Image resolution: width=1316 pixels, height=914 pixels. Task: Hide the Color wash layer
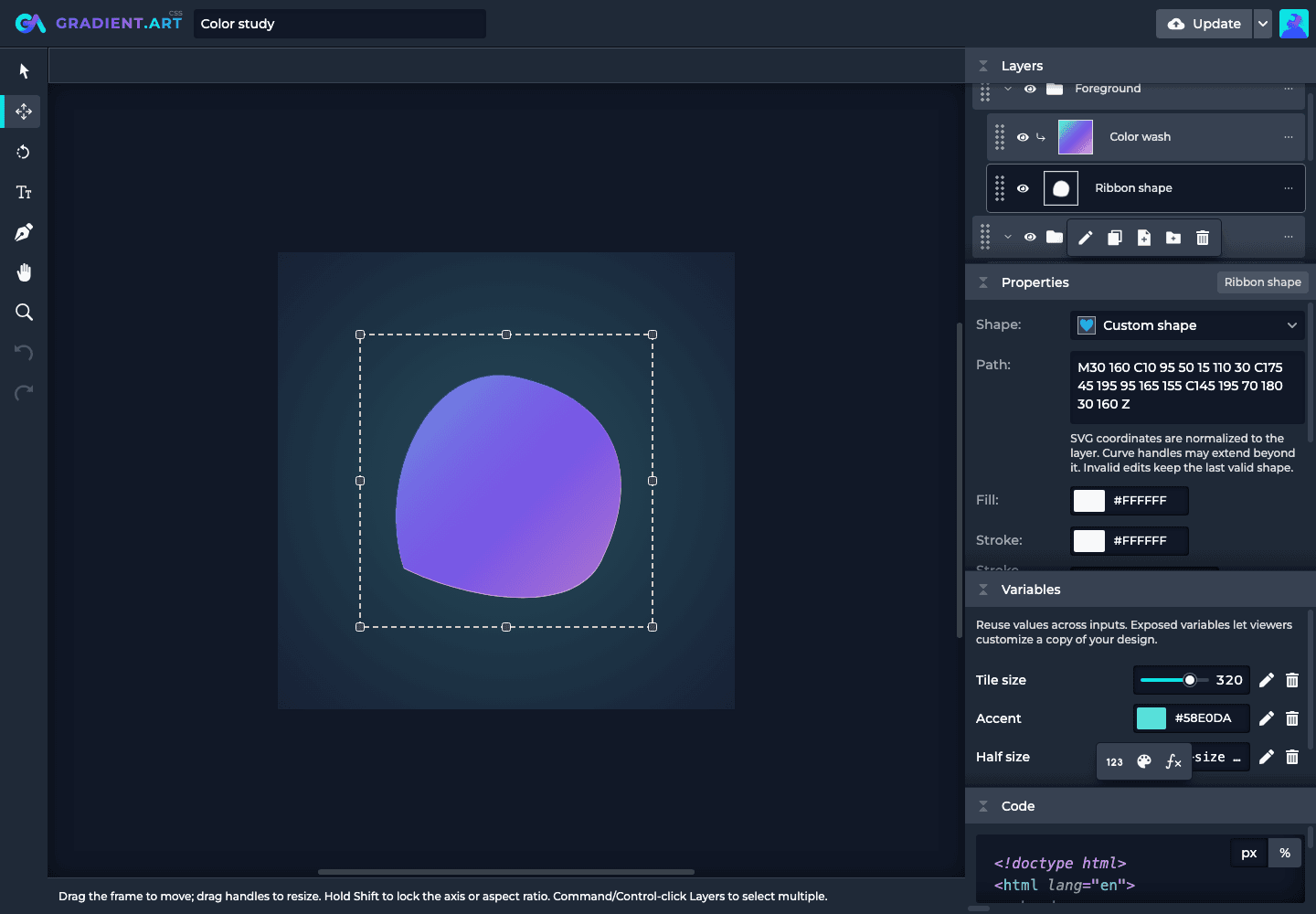pyautogui.click(x=1023, y=137)
